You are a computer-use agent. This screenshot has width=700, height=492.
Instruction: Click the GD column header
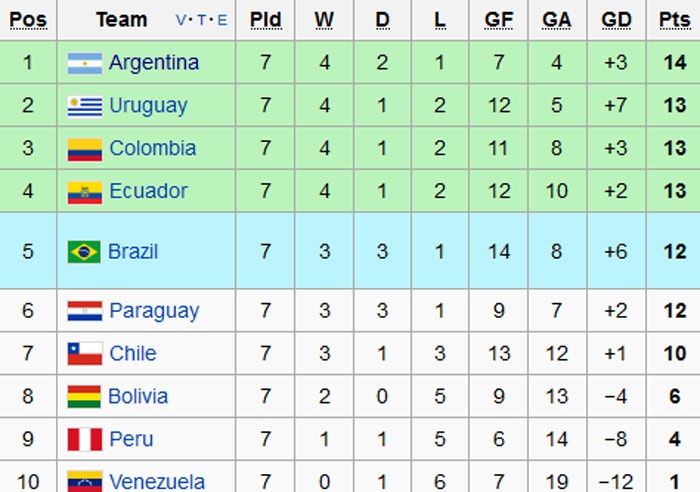pos(616,20)
